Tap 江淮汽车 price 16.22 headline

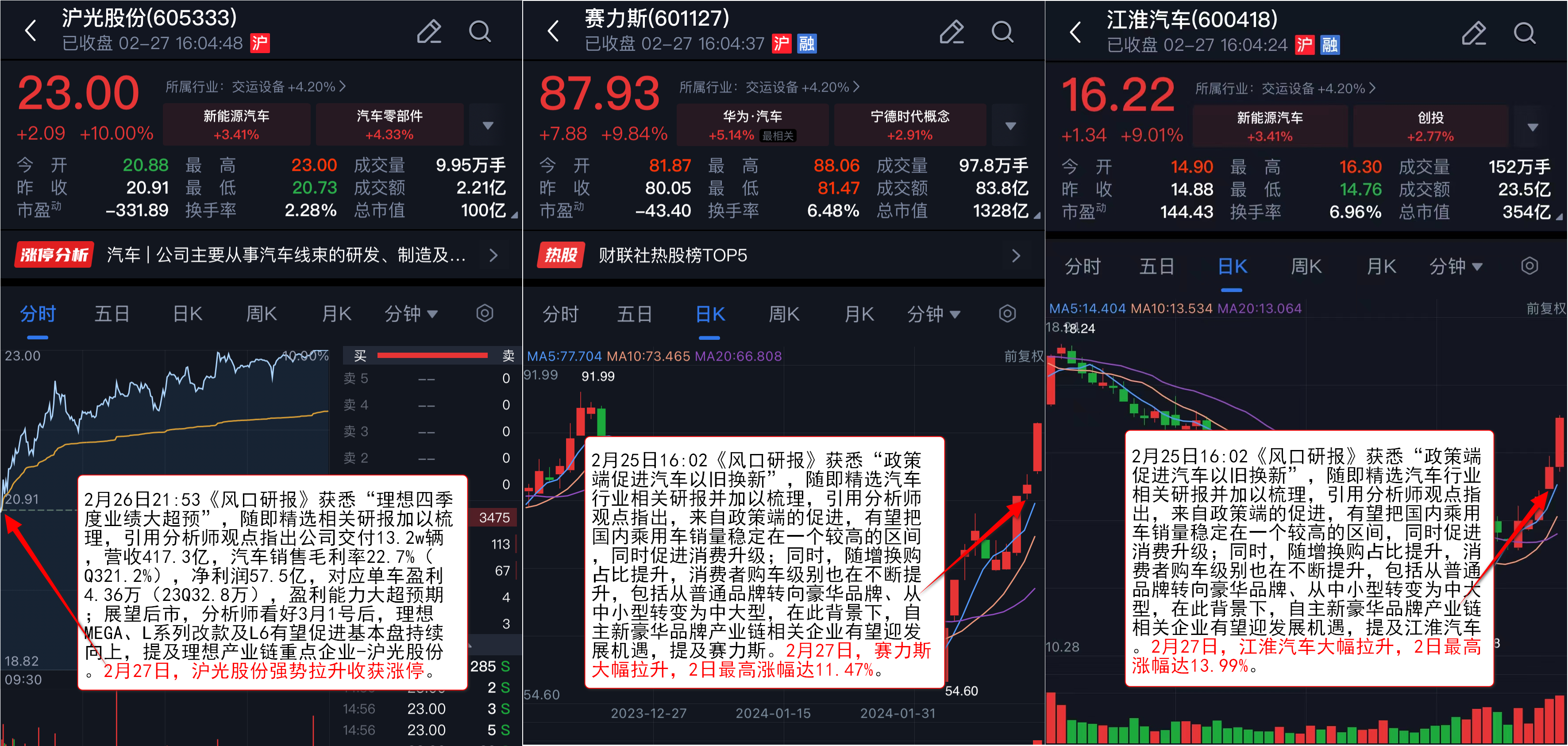tap(1118, 95)
